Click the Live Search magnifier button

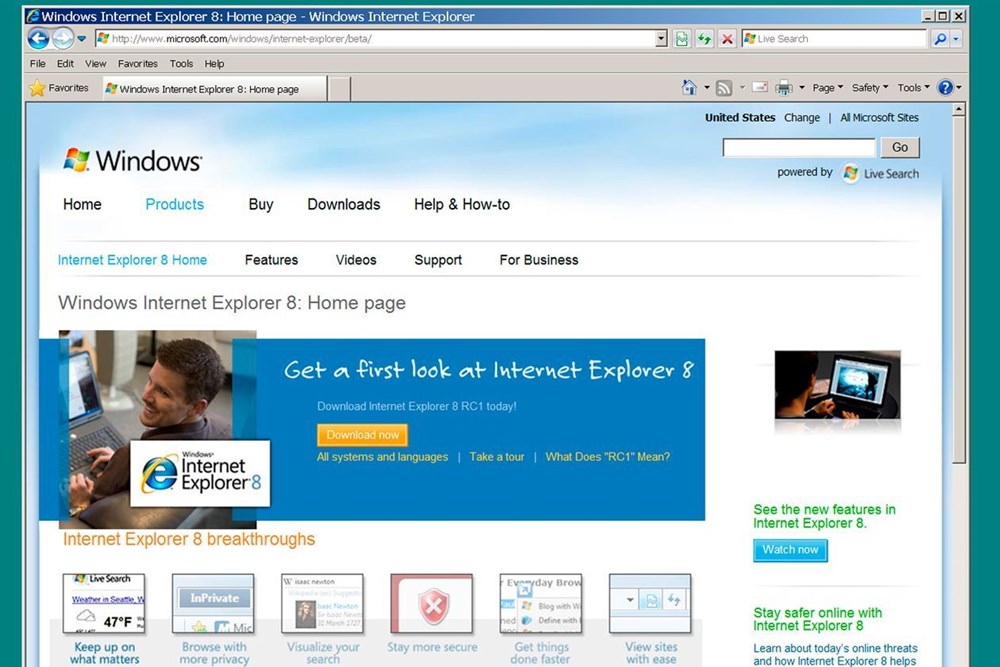pyautogui.click(x=940, y=39)
